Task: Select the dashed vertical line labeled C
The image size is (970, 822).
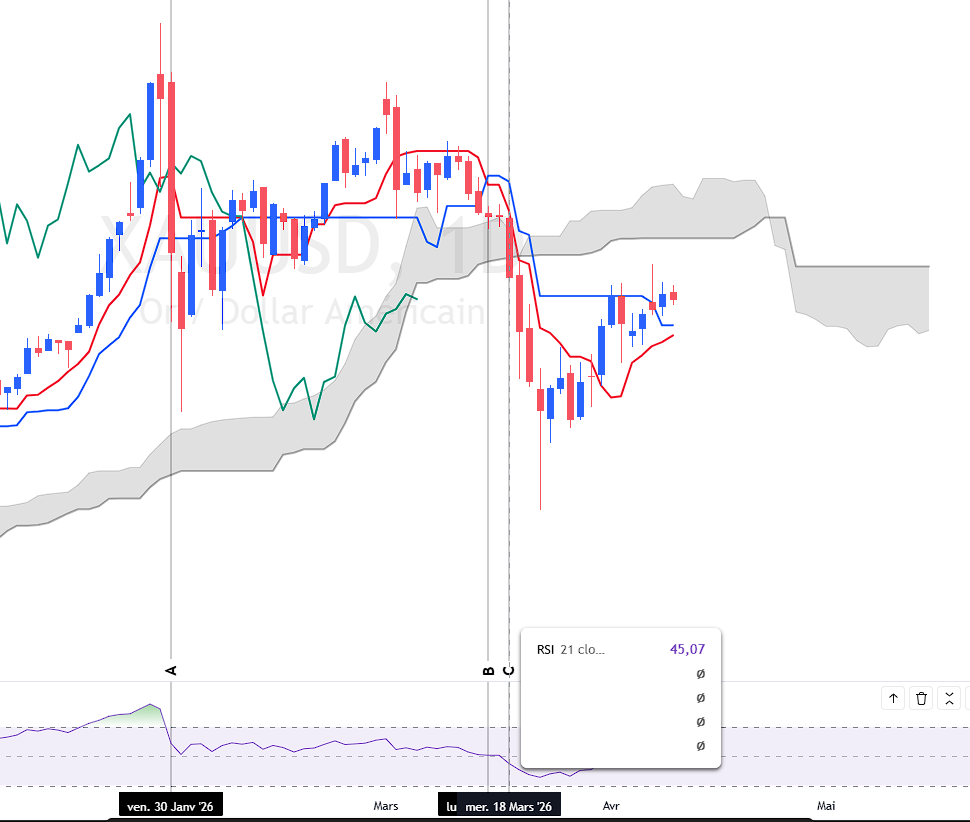Action: (x=509, y=371)
